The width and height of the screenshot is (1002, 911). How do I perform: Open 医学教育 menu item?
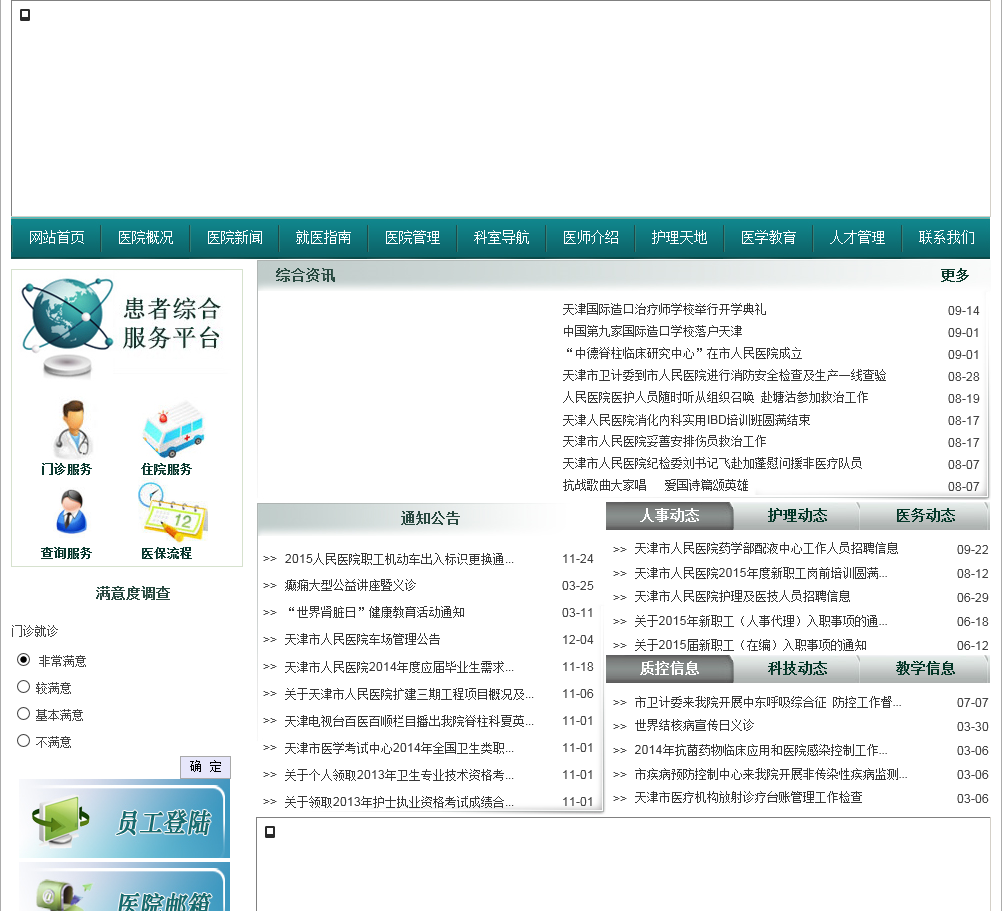click(x=768, y=238)
